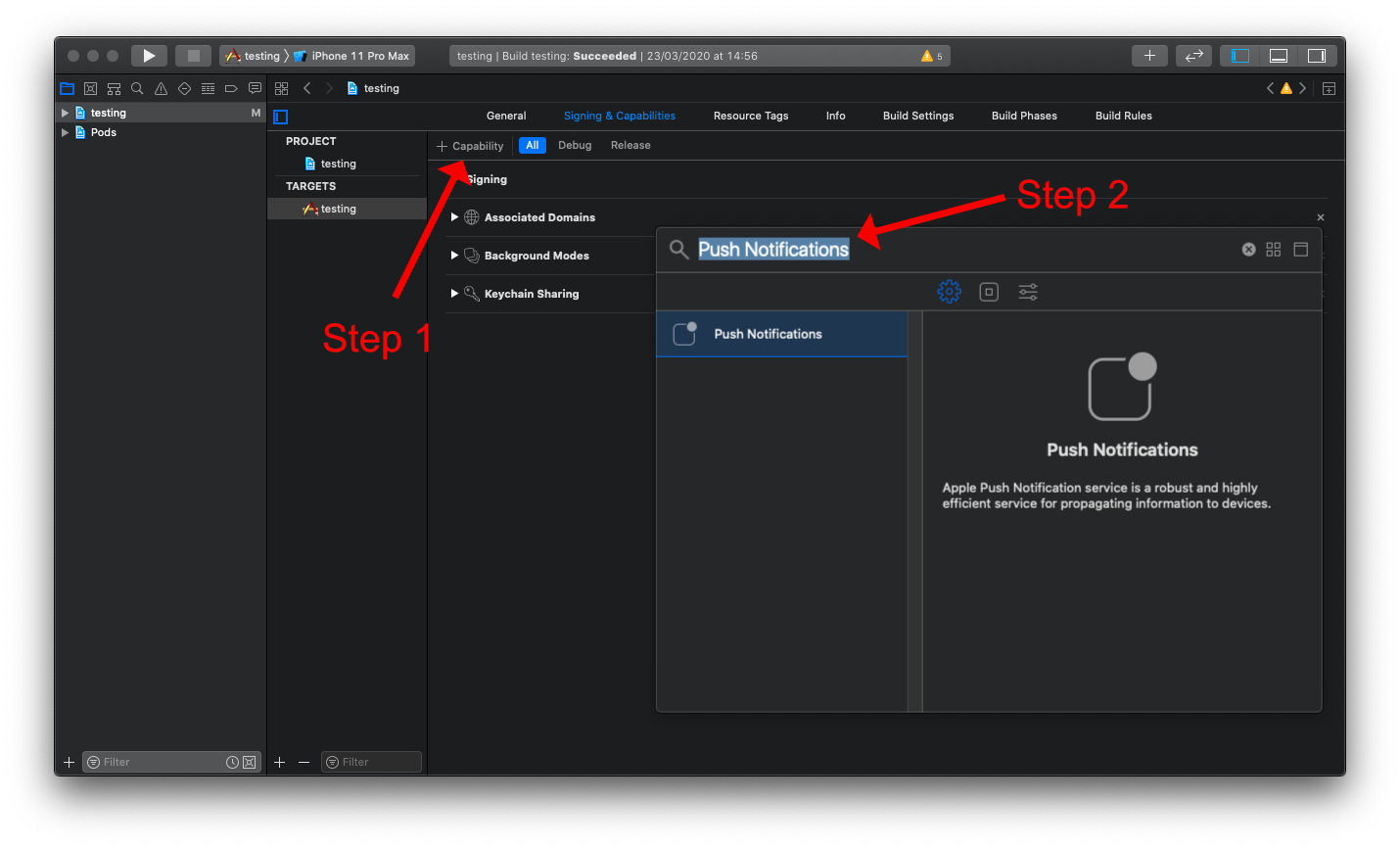Add a new Capability
The height and width of the screenshot is (848, 1400).
(x=470, y=146)
